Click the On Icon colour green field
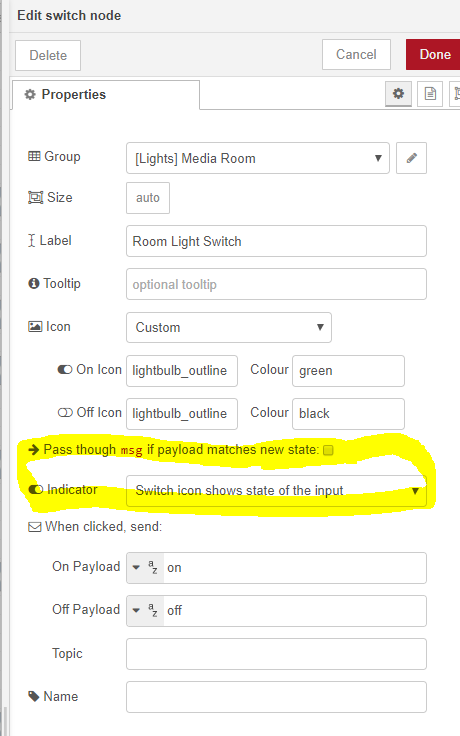This screenshot has height=736, width=460. tap(348, 371)
